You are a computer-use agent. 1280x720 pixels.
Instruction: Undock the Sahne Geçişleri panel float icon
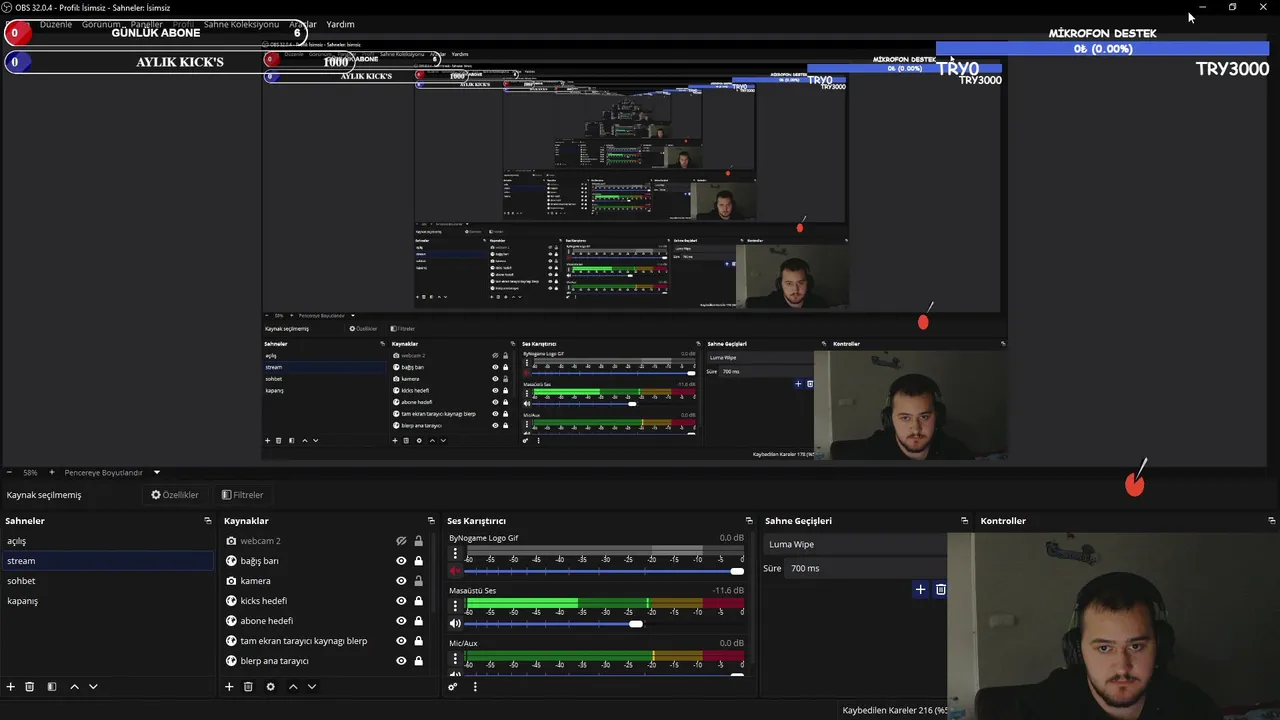tap(964, 521)
